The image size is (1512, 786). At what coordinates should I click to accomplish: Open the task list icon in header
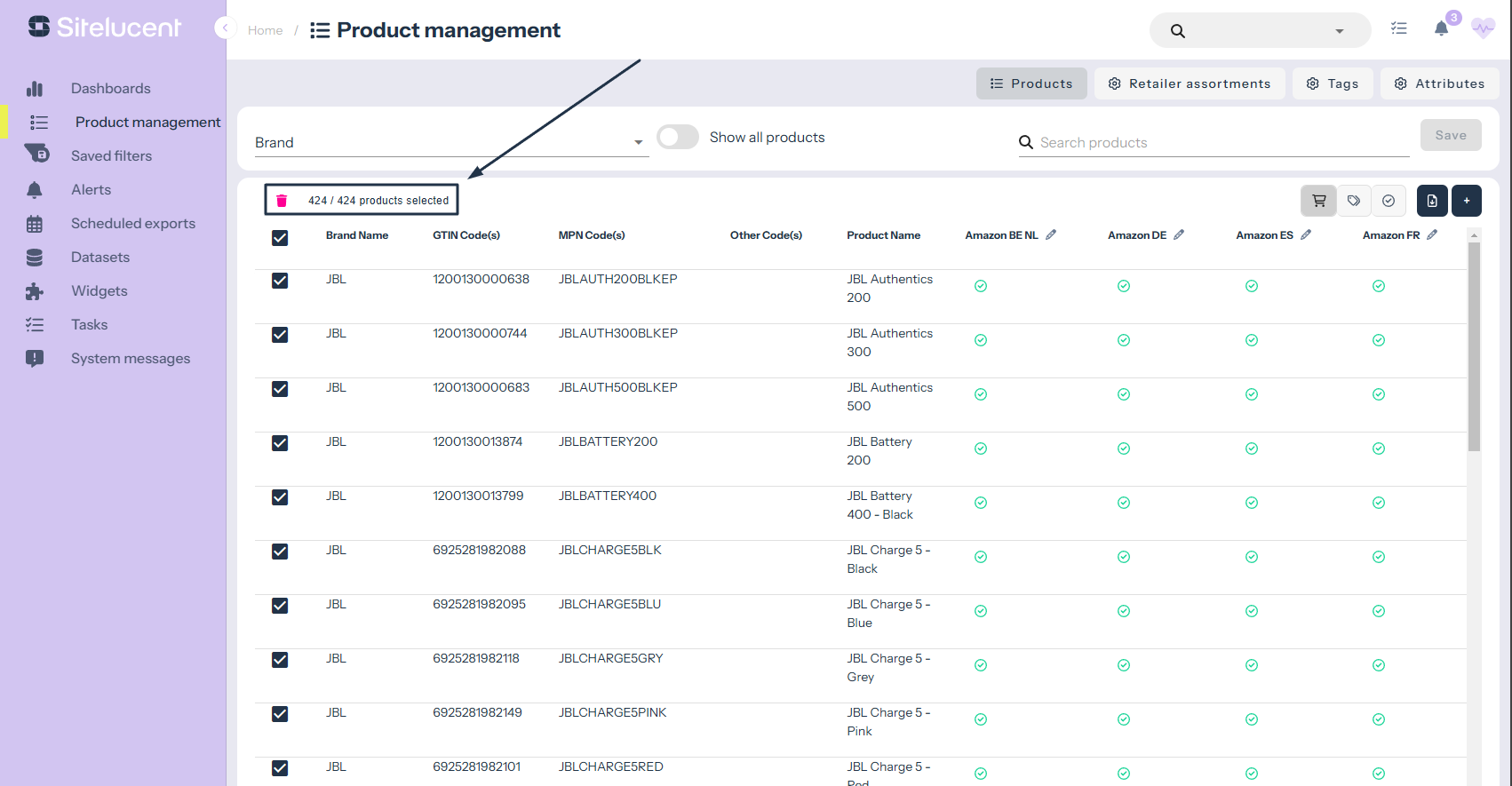coord(1398,29)
